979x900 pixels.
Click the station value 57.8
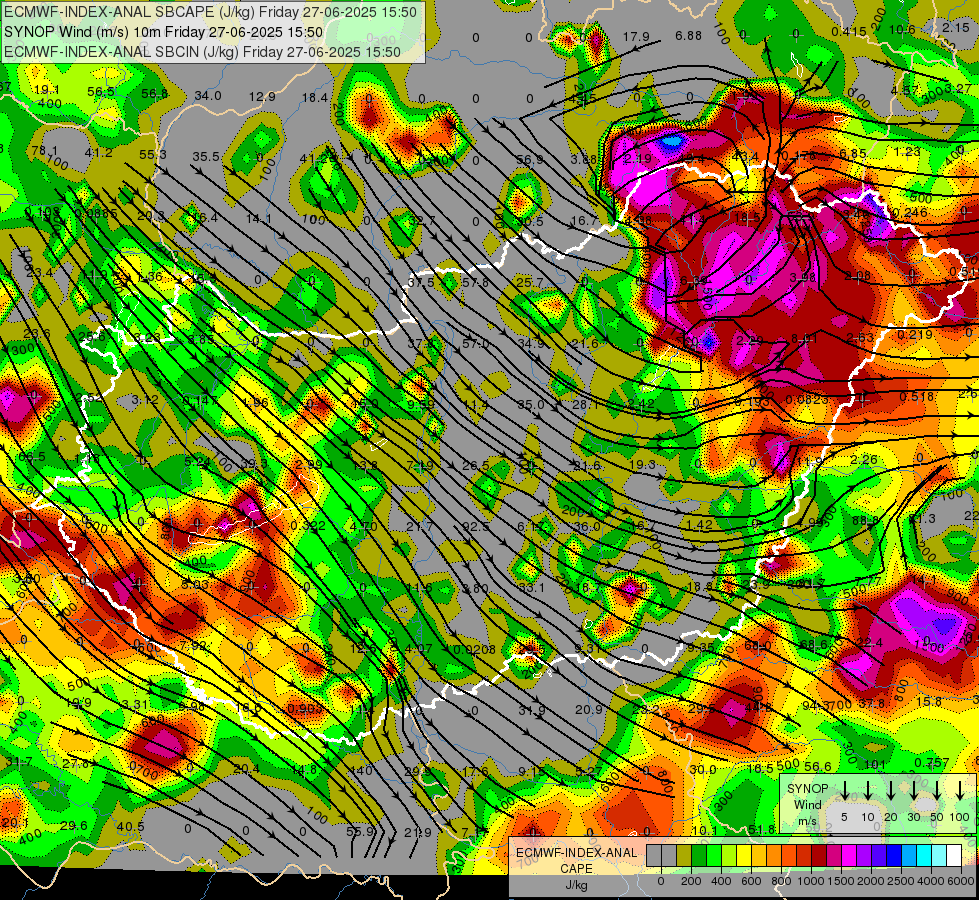476,283
